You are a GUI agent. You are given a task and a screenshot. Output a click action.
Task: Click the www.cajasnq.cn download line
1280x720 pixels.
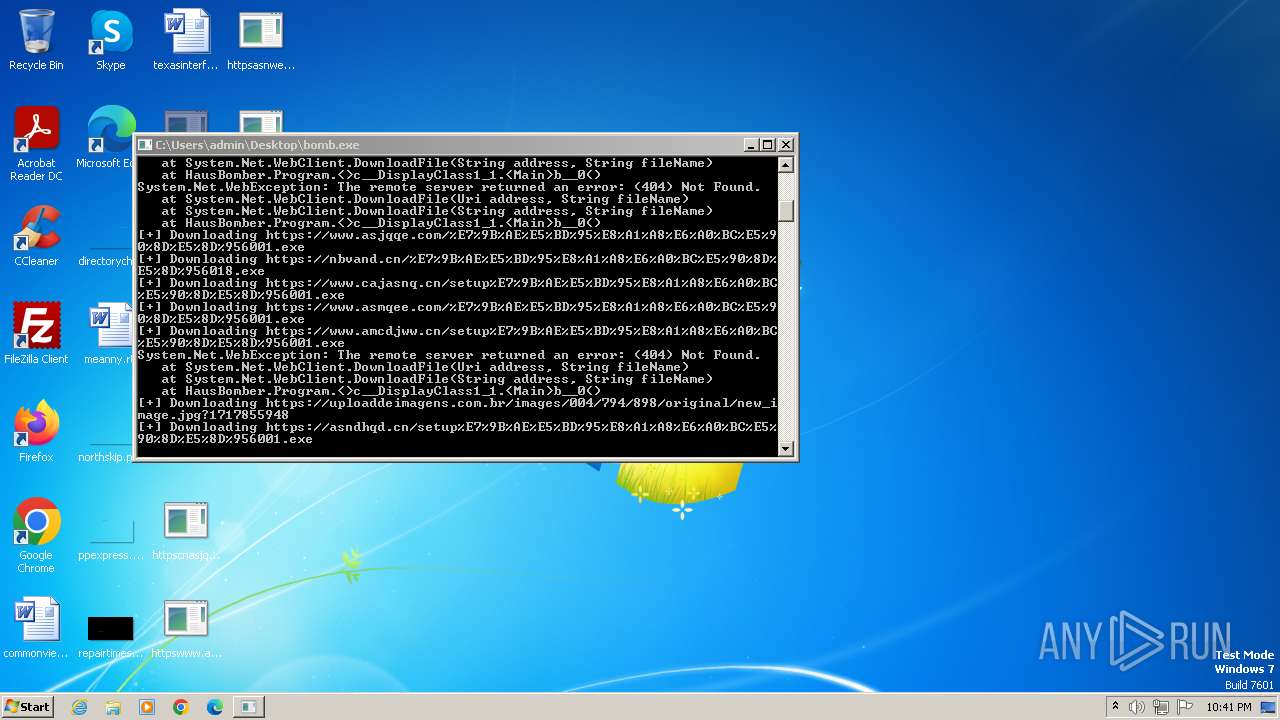(457, 289)
